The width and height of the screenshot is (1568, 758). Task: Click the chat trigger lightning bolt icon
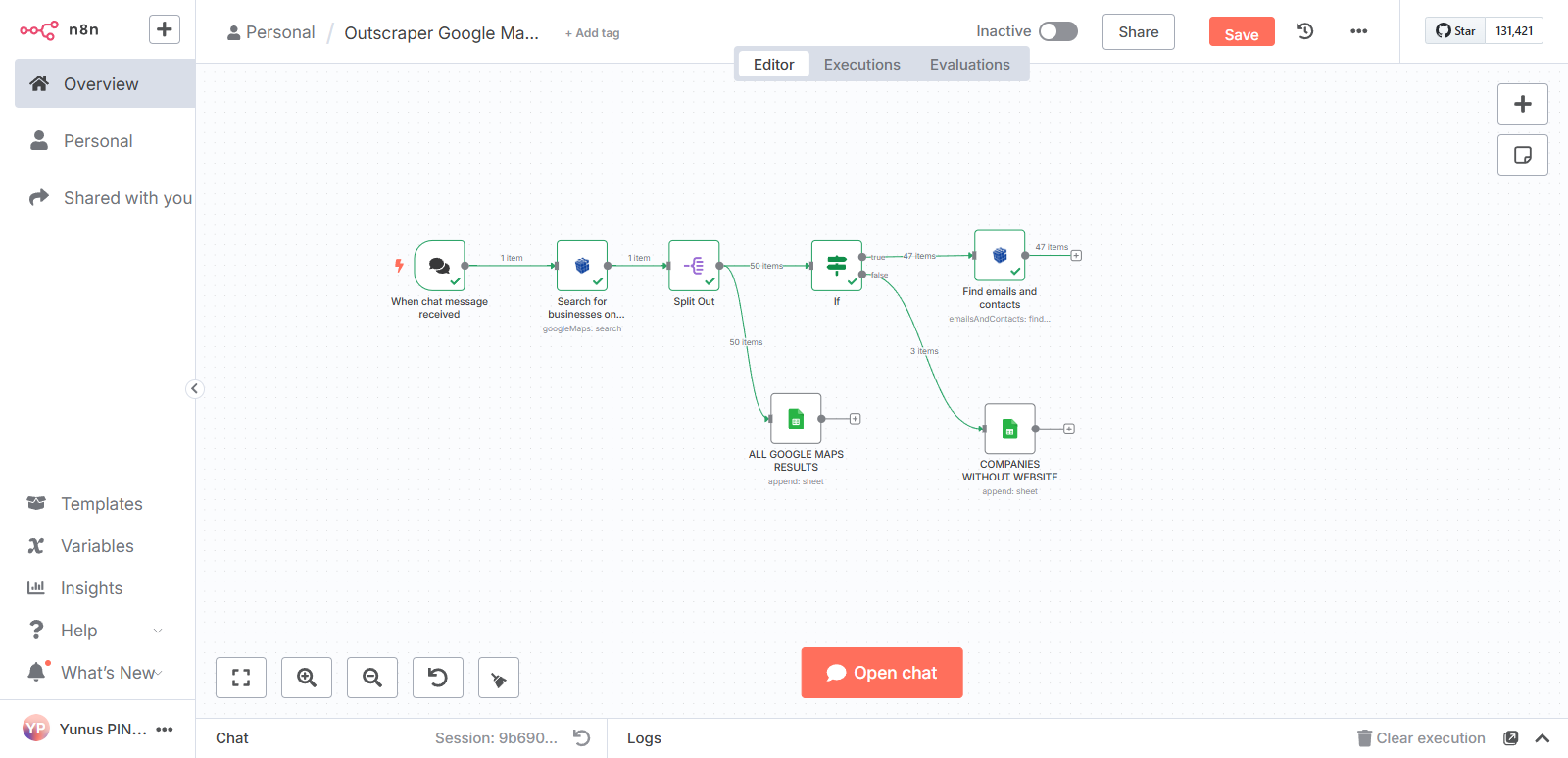coord(399,266)
